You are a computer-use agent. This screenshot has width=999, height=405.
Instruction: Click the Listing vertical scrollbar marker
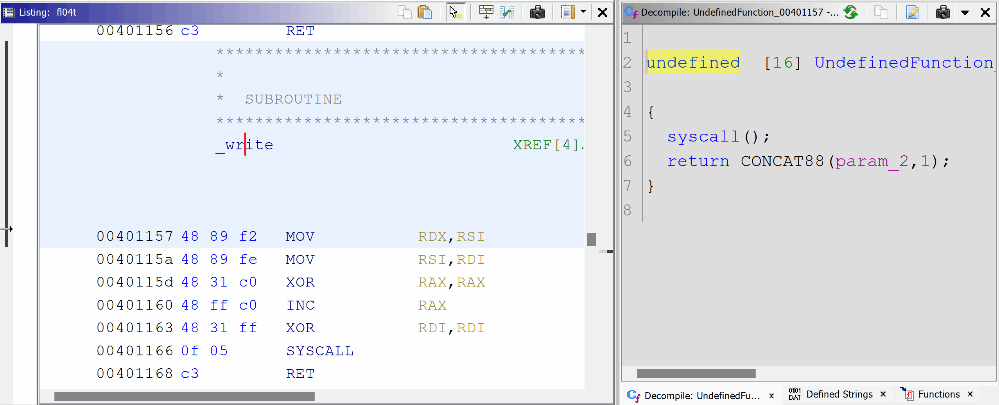[x=591, y=239]
